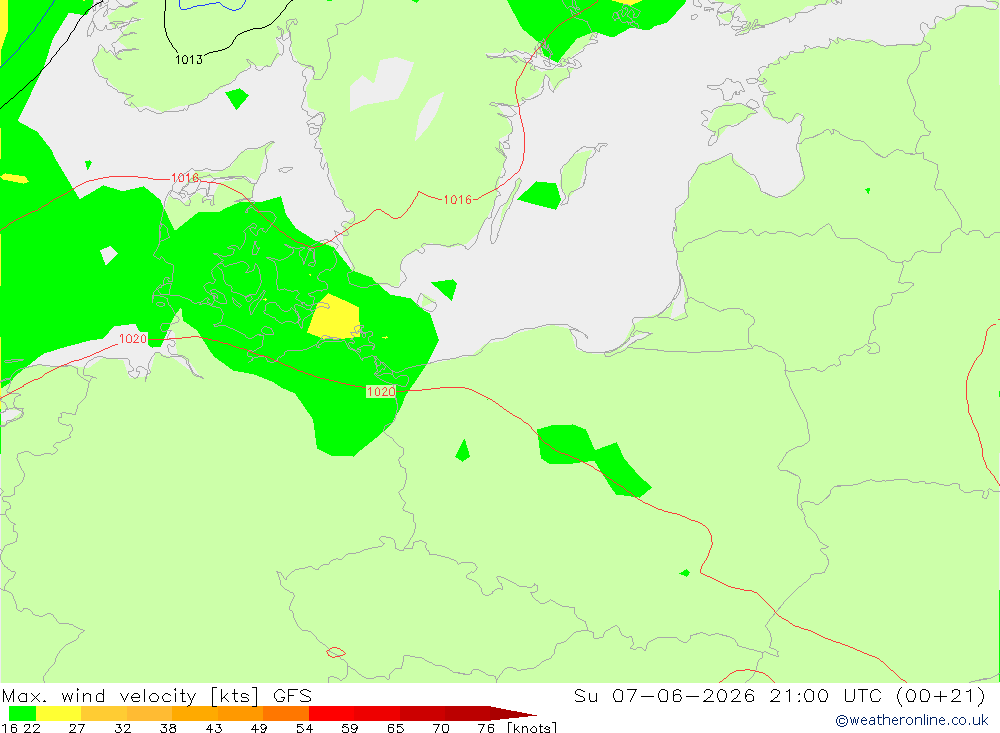Click the date Su 07-06-2026 21:00 UTC text
This screenshot has height=733, width=1000.
(728, 695)
